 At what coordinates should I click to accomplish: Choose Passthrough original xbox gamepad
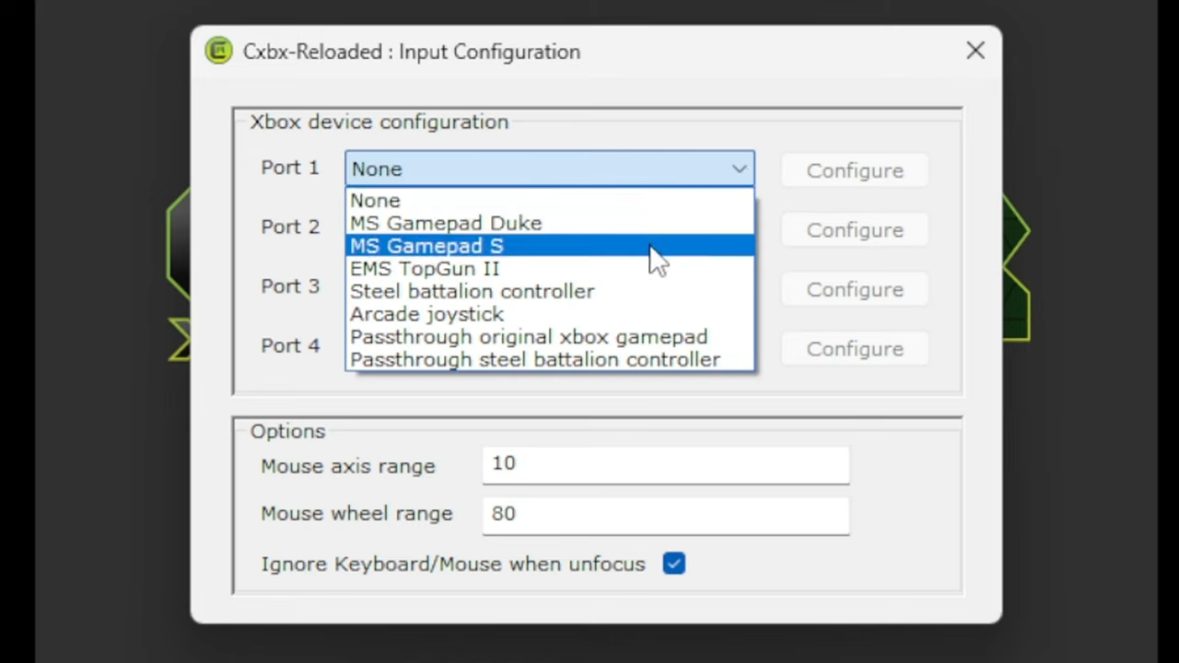click(550, 336)
